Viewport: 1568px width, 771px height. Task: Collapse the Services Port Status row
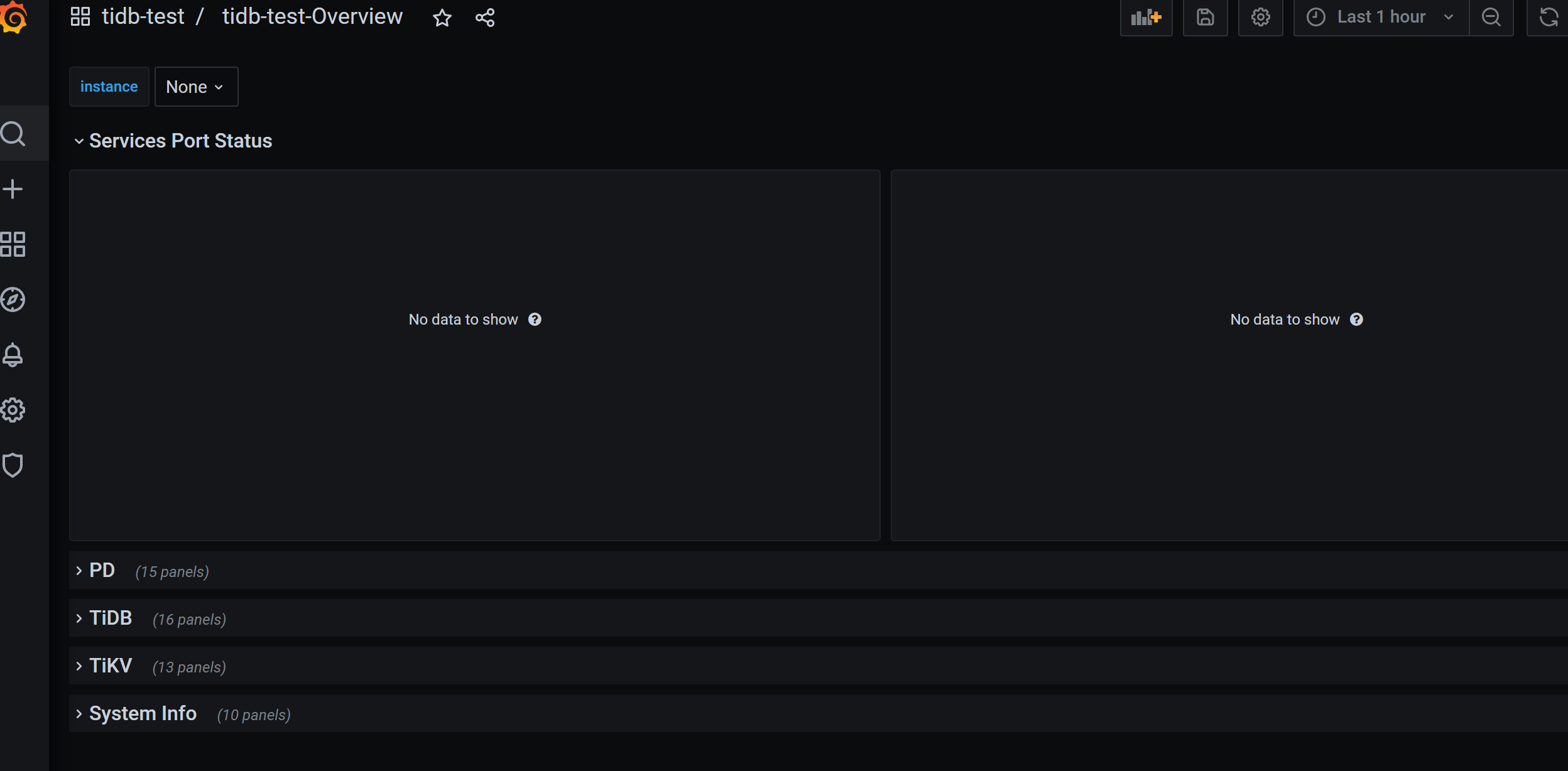click(x=180, y=141)
